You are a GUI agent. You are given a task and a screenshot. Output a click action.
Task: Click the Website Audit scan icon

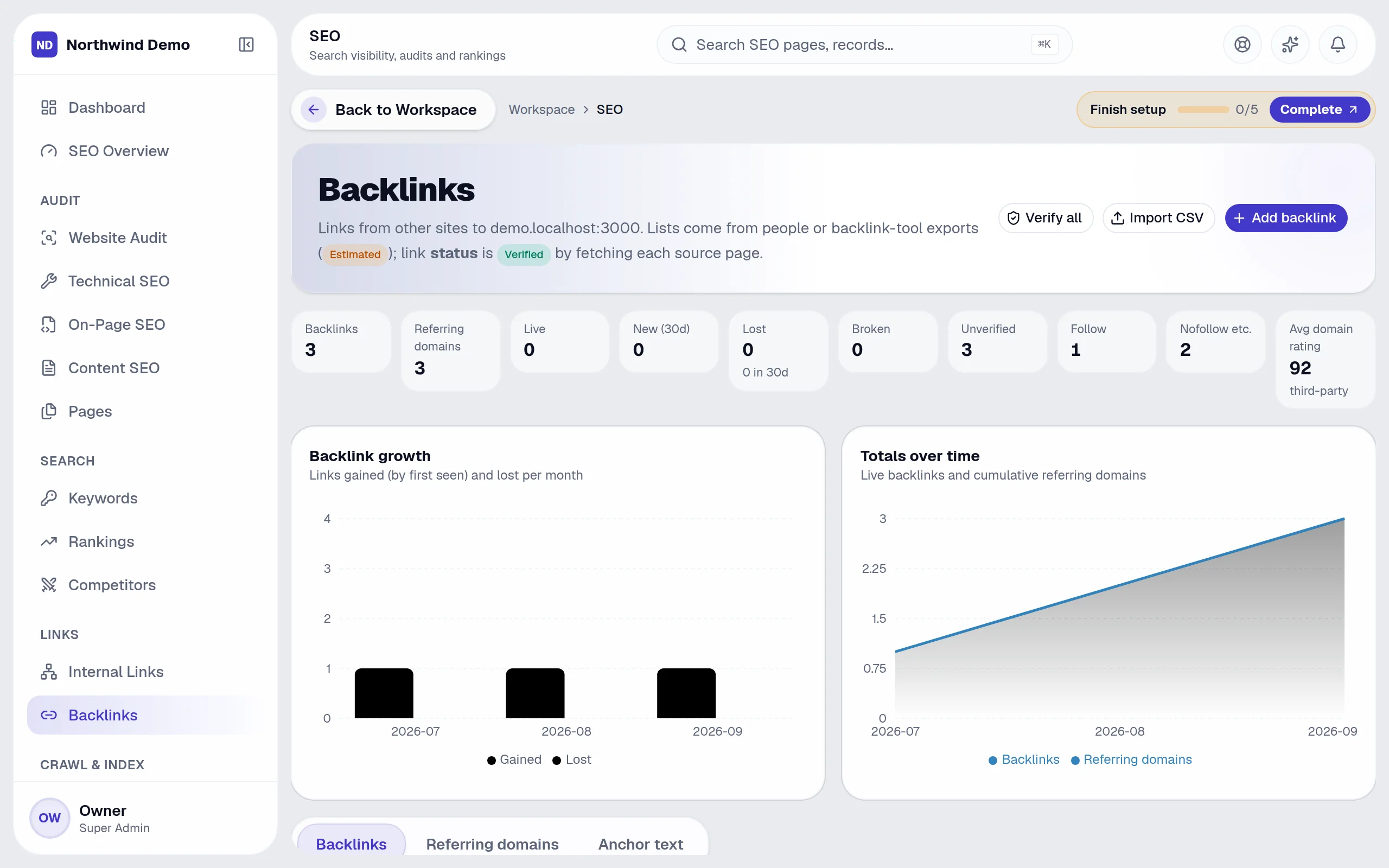[x=49, y=238]
